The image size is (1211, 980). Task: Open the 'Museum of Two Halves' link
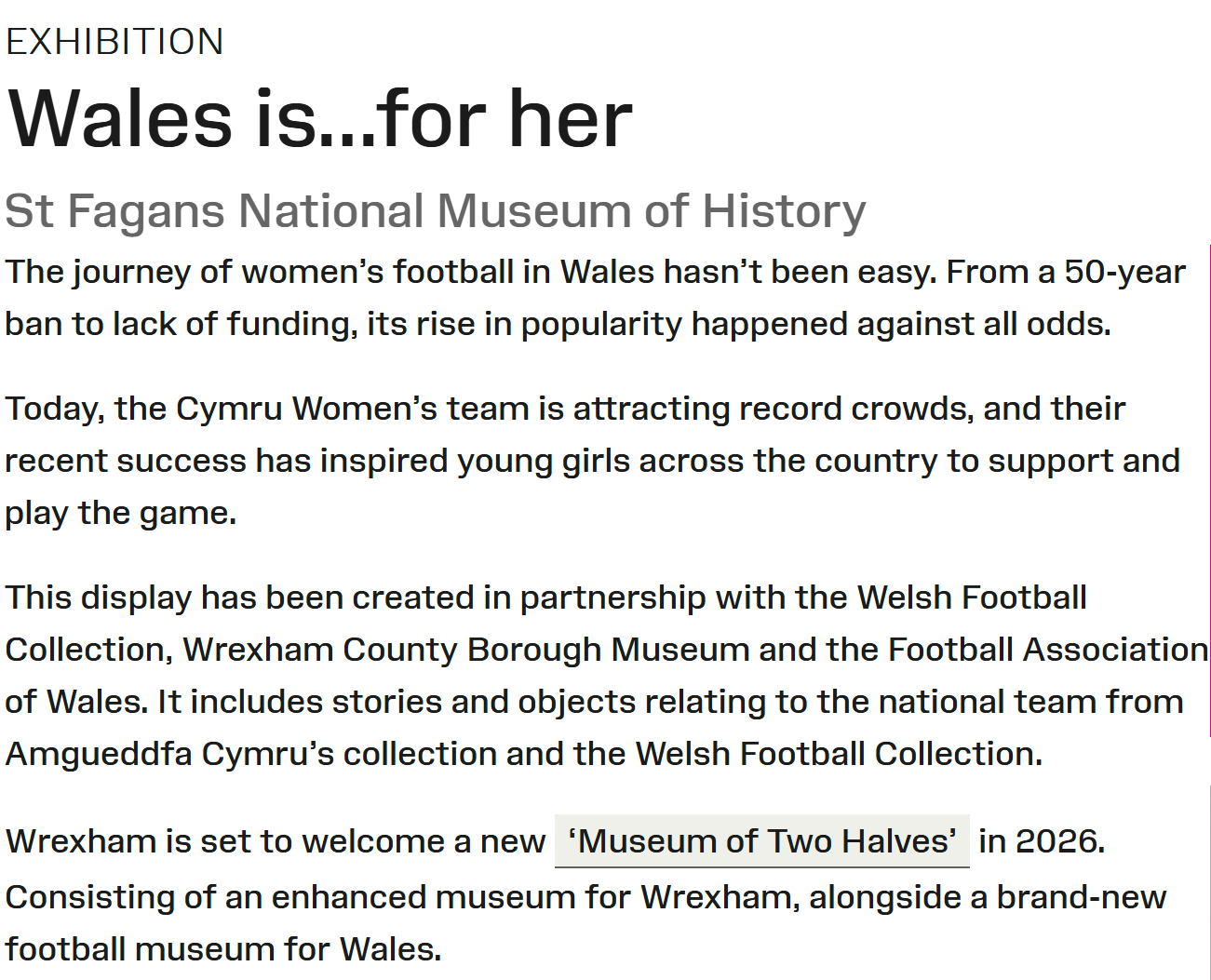point(761,841)
